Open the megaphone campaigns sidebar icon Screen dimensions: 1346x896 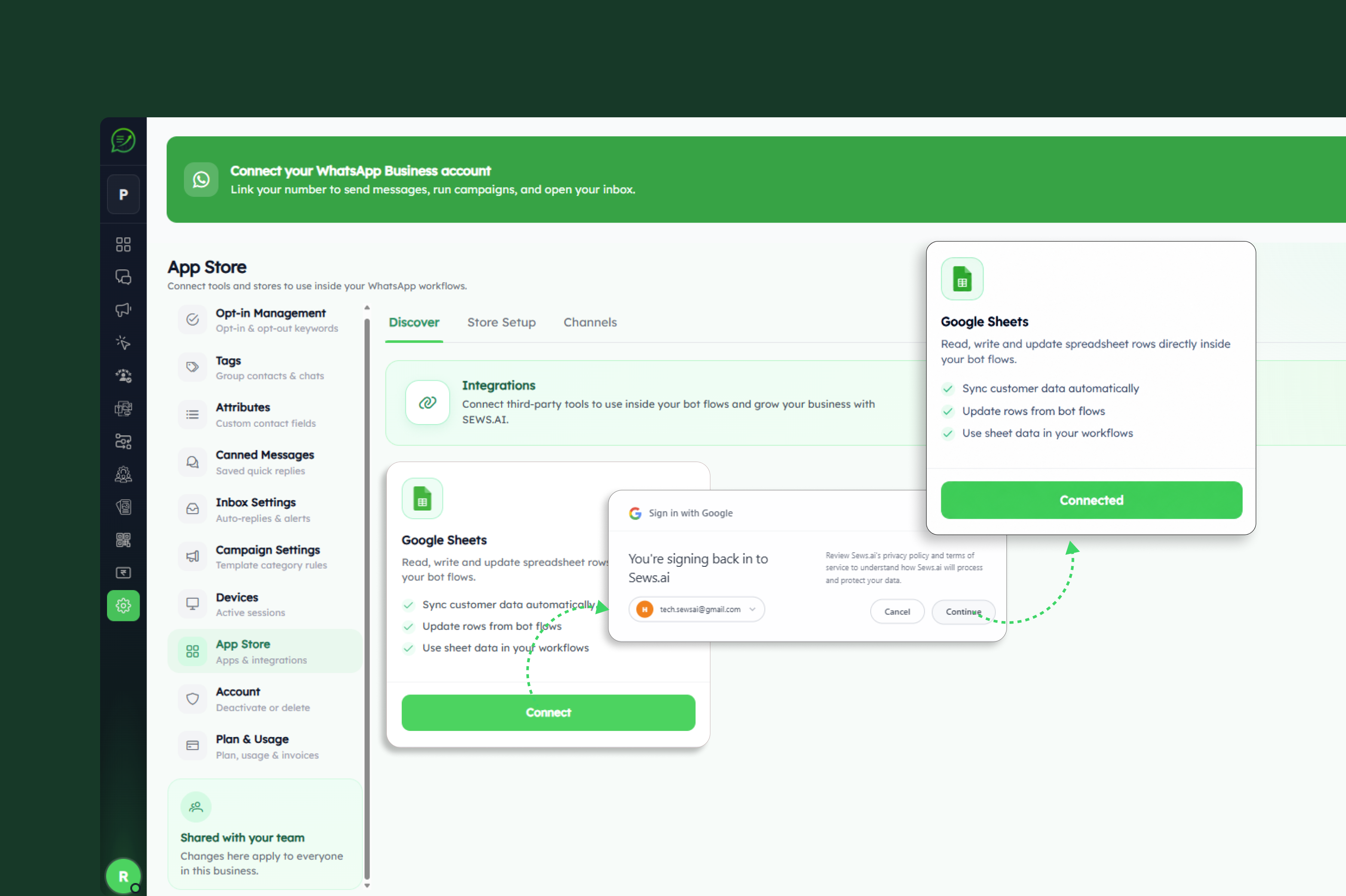(x=123, y=310)
